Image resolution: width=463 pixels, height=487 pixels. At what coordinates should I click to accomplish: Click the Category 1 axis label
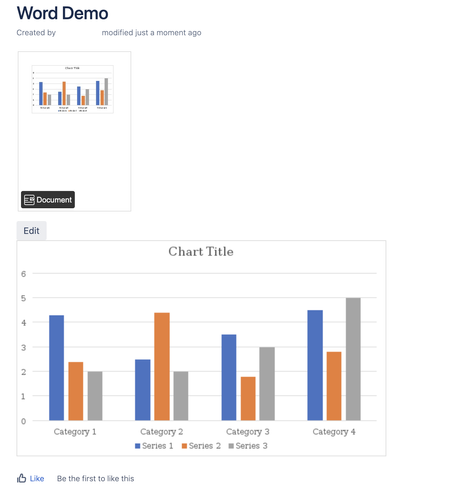[75, 432]
